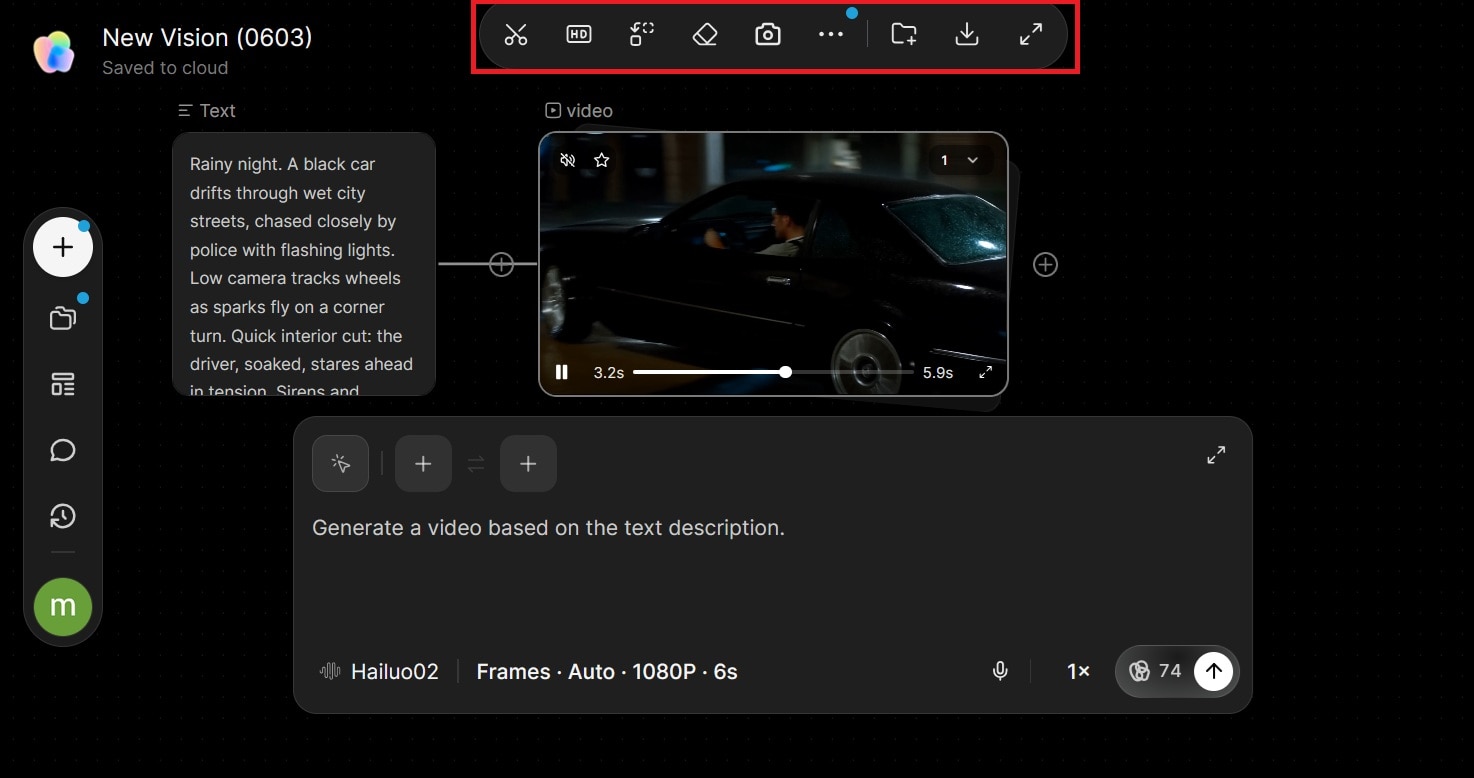Click the 'video' node label
The height and width of the screenshot is (778, 1474).
(579, 111)
